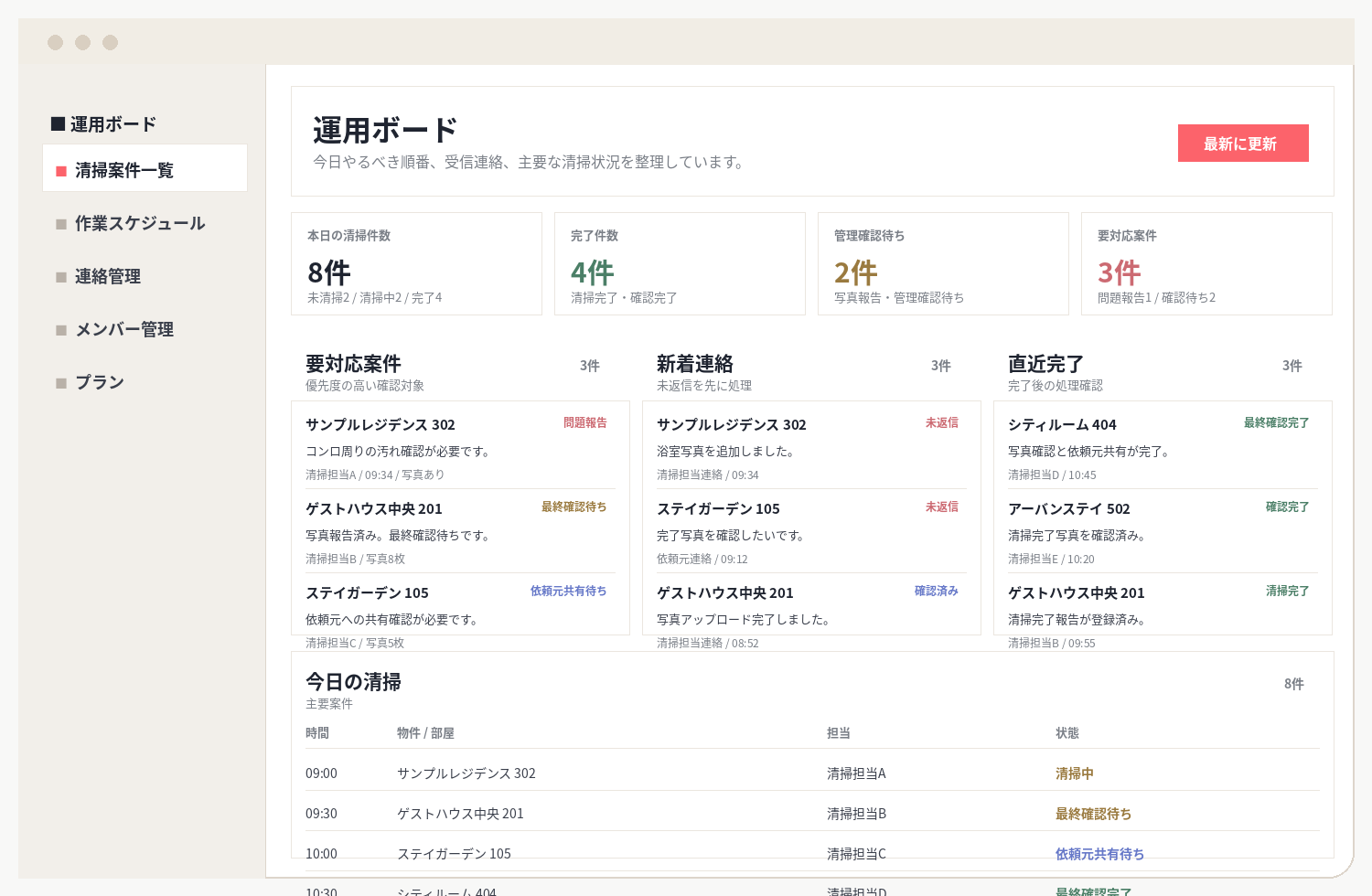Click the 今日の清掃 section heading
Image resolution: width=1372 pixels, height=896 pixels.
pyautogui.click(x=353, y=682)
